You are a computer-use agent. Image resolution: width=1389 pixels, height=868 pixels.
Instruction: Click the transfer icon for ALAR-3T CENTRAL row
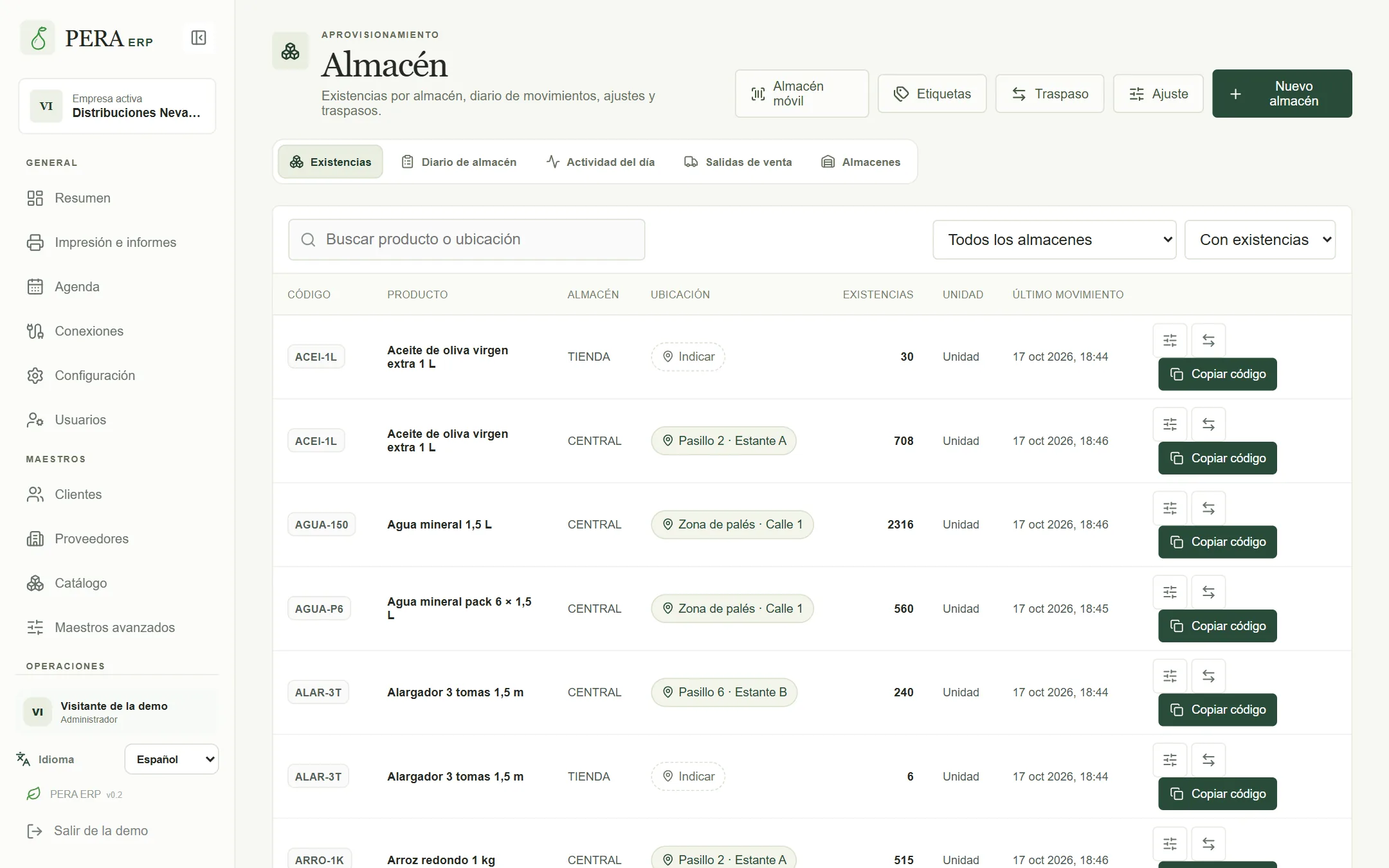1208,676
